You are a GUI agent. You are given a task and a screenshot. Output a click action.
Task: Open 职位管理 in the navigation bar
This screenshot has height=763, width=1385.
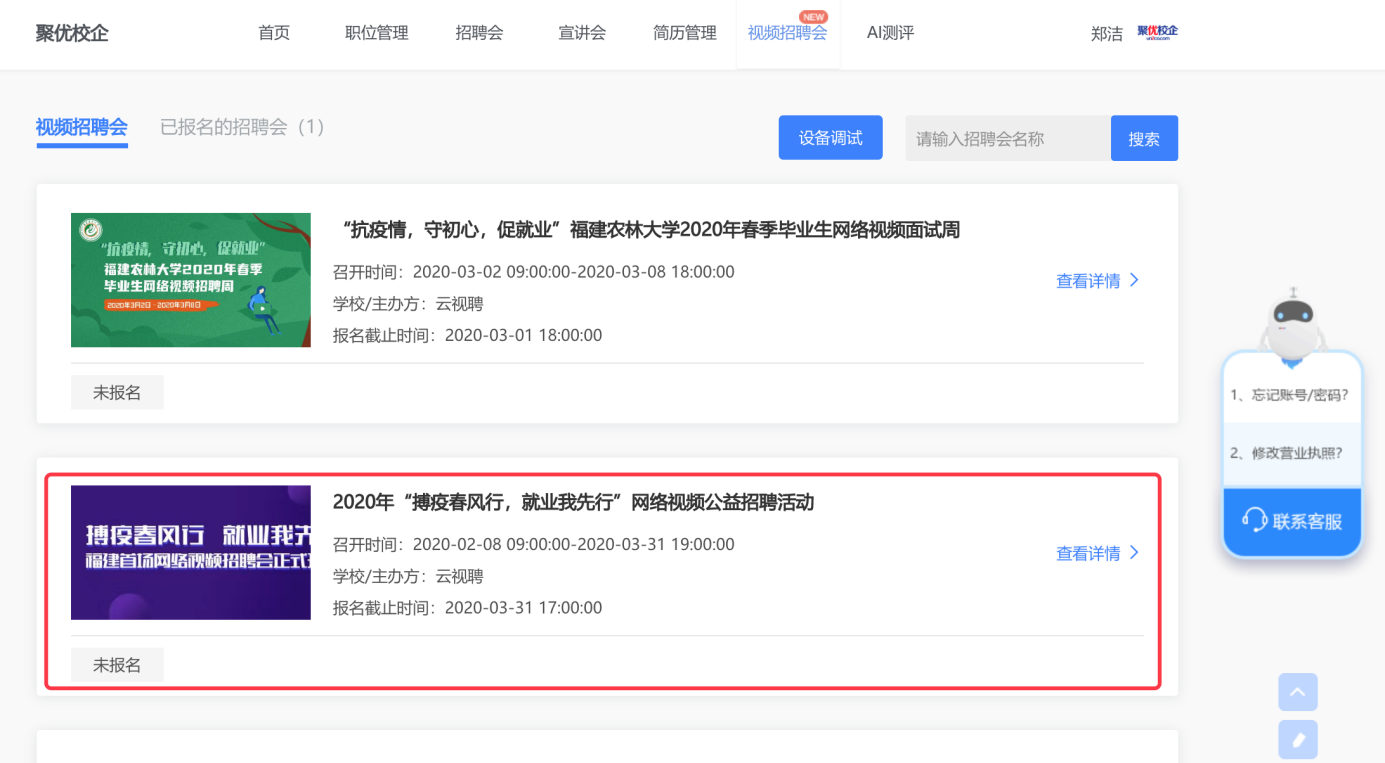[x=377, y=33]
